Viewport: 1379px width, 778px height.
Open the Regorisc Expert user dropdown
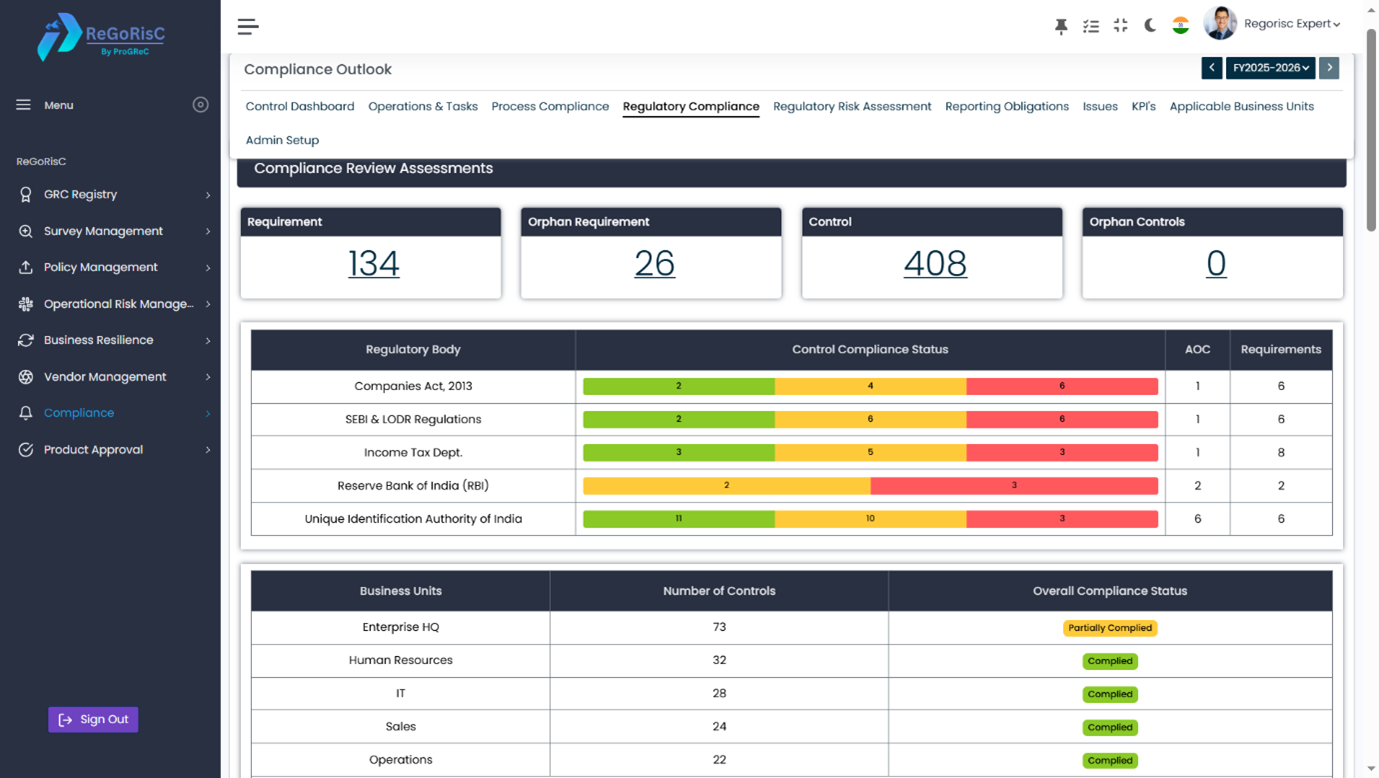1291,24
